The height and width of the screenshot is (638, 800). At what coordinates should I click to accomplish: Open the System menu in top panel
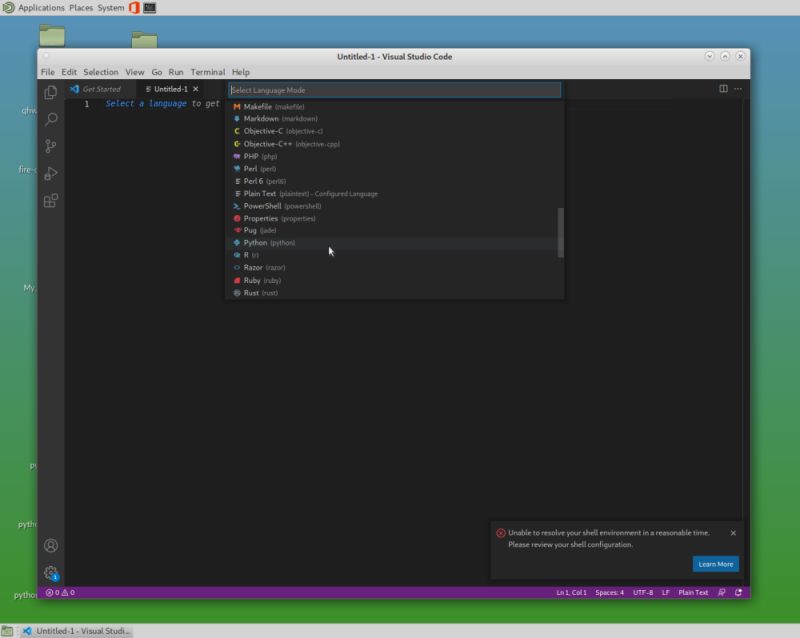(x=111, y=8)
